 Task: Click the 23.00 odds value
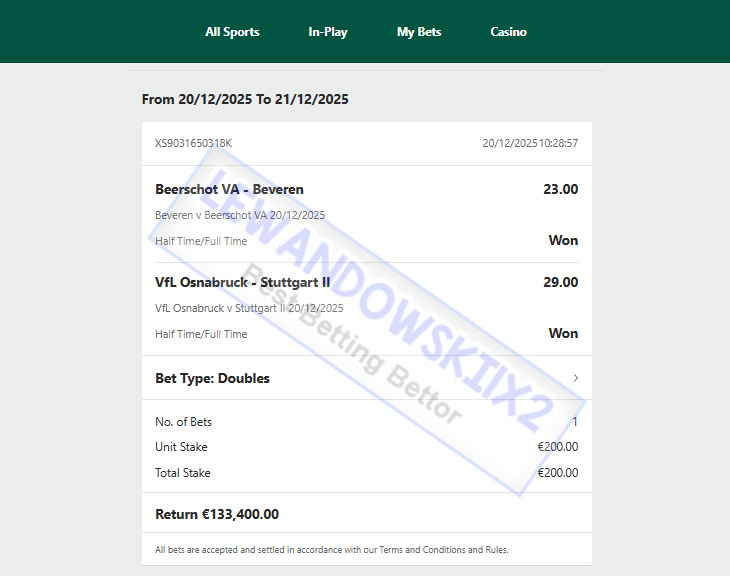click(561, 189)
